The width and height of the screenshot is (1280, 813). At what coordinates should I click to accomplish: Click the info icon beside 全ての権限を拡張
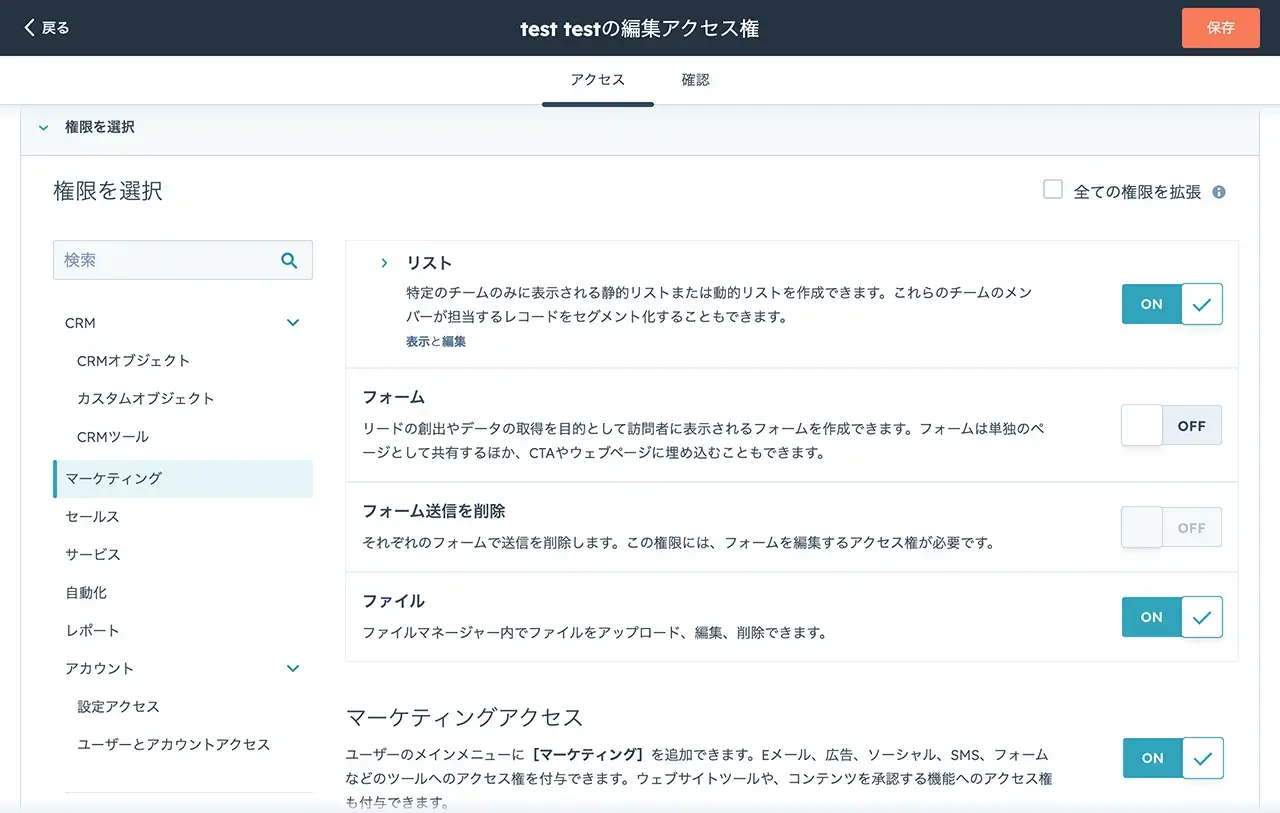point(1219,192)
